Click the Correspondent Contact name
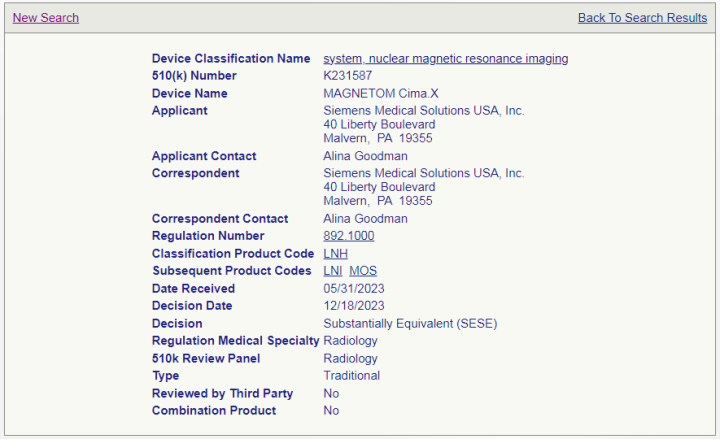This screenshot has width=720, height=439. 365,219
